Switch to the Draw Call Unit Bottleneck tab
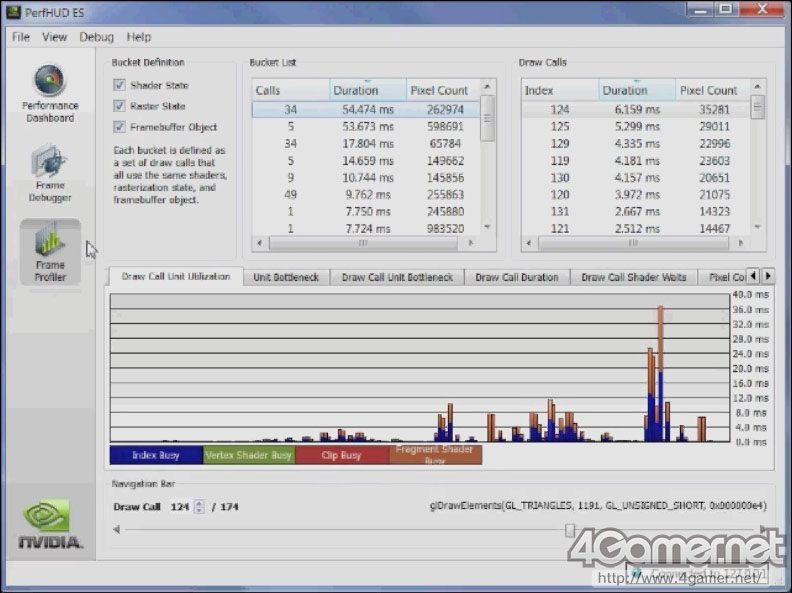The image size is (792, 593). pyautogui.click(x=397, y=277)
